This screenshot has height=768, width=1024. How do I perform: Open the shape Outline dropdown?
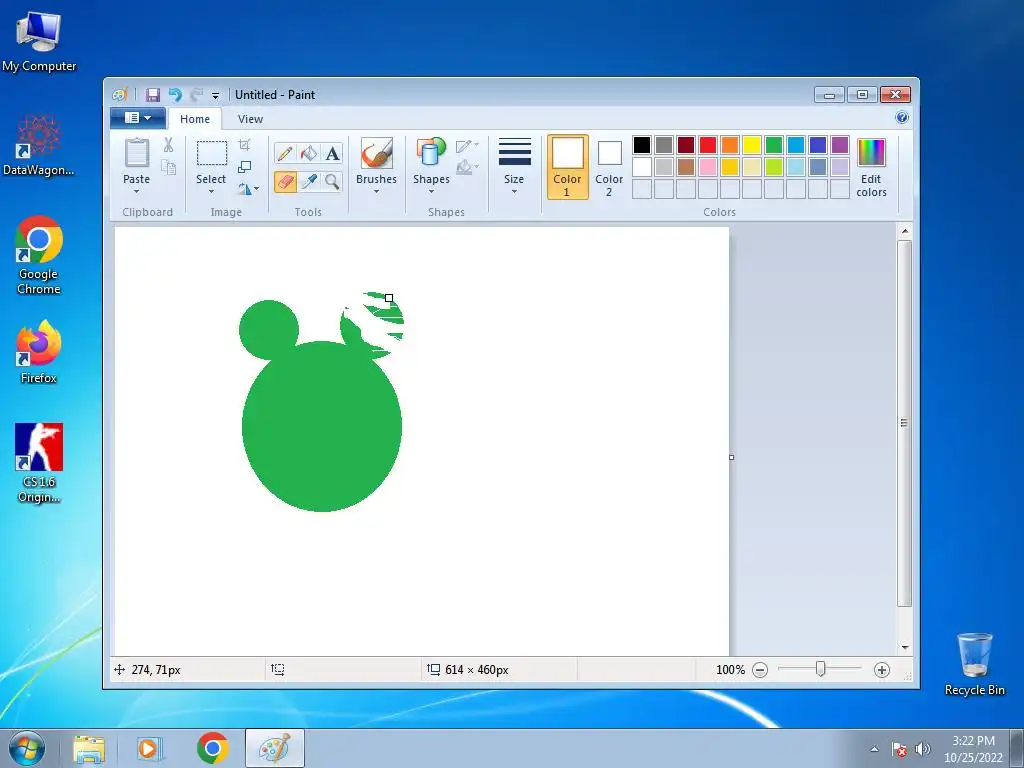(468, 145)
